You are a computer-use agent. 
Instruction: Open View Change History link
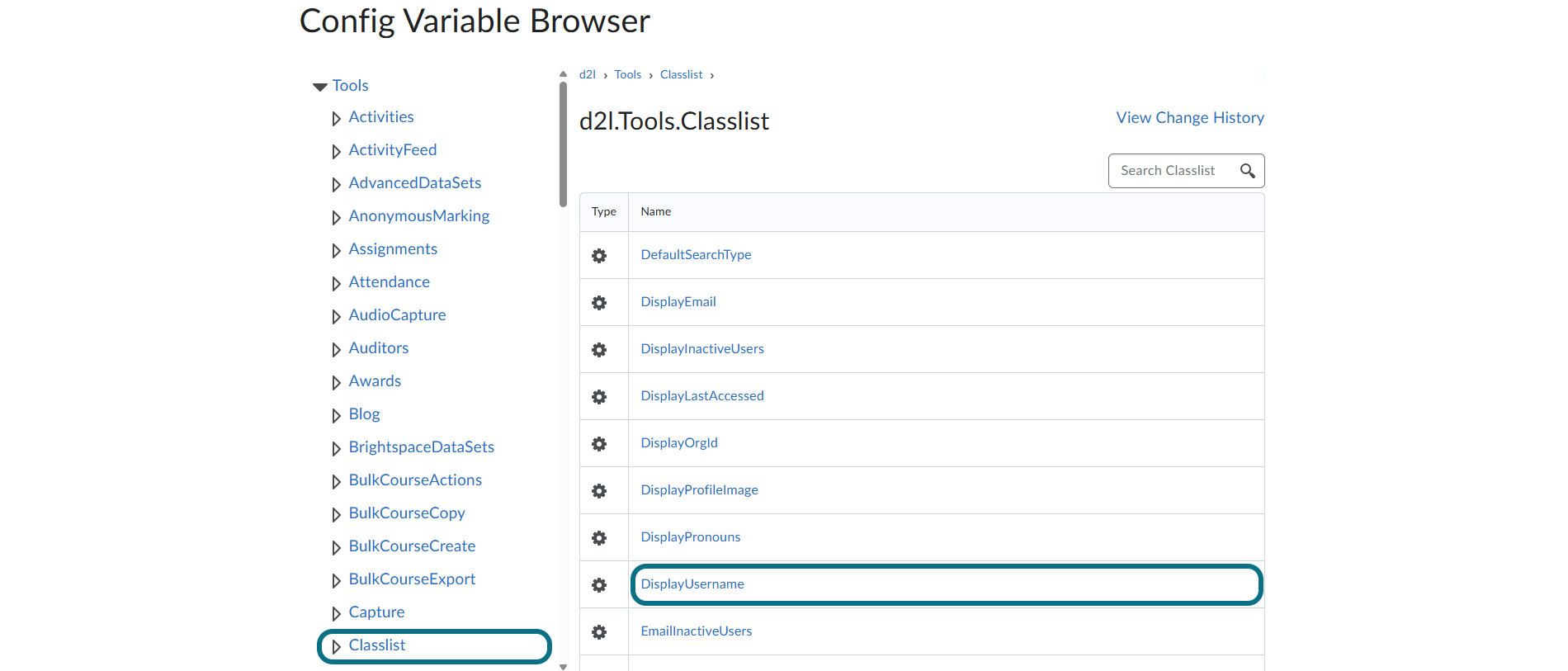[1190, 118]
